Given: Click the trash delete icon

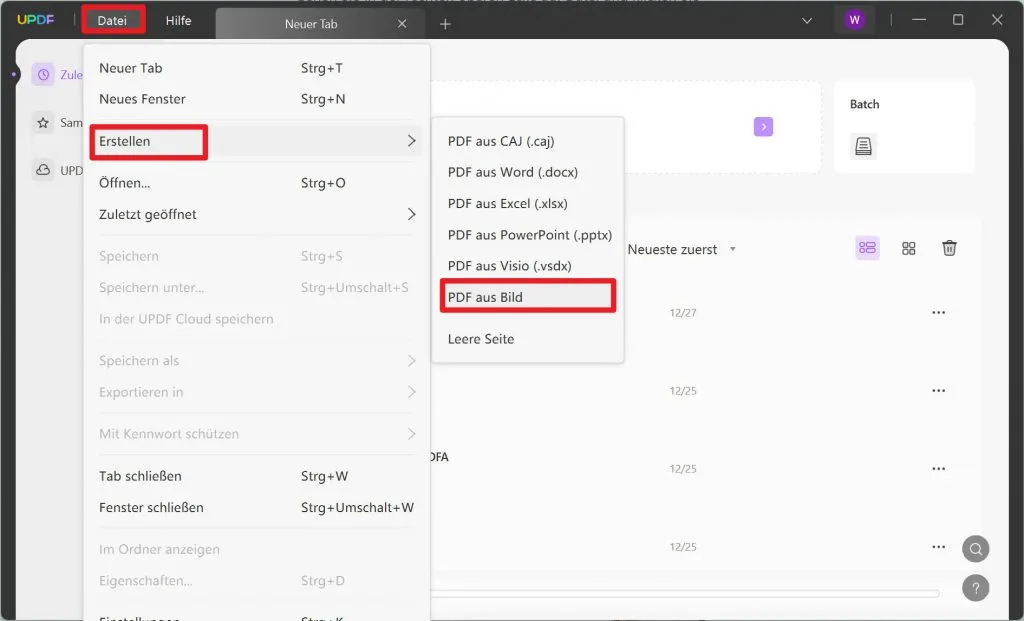Looking at the screenshot, I should click(x=949, y=248).
